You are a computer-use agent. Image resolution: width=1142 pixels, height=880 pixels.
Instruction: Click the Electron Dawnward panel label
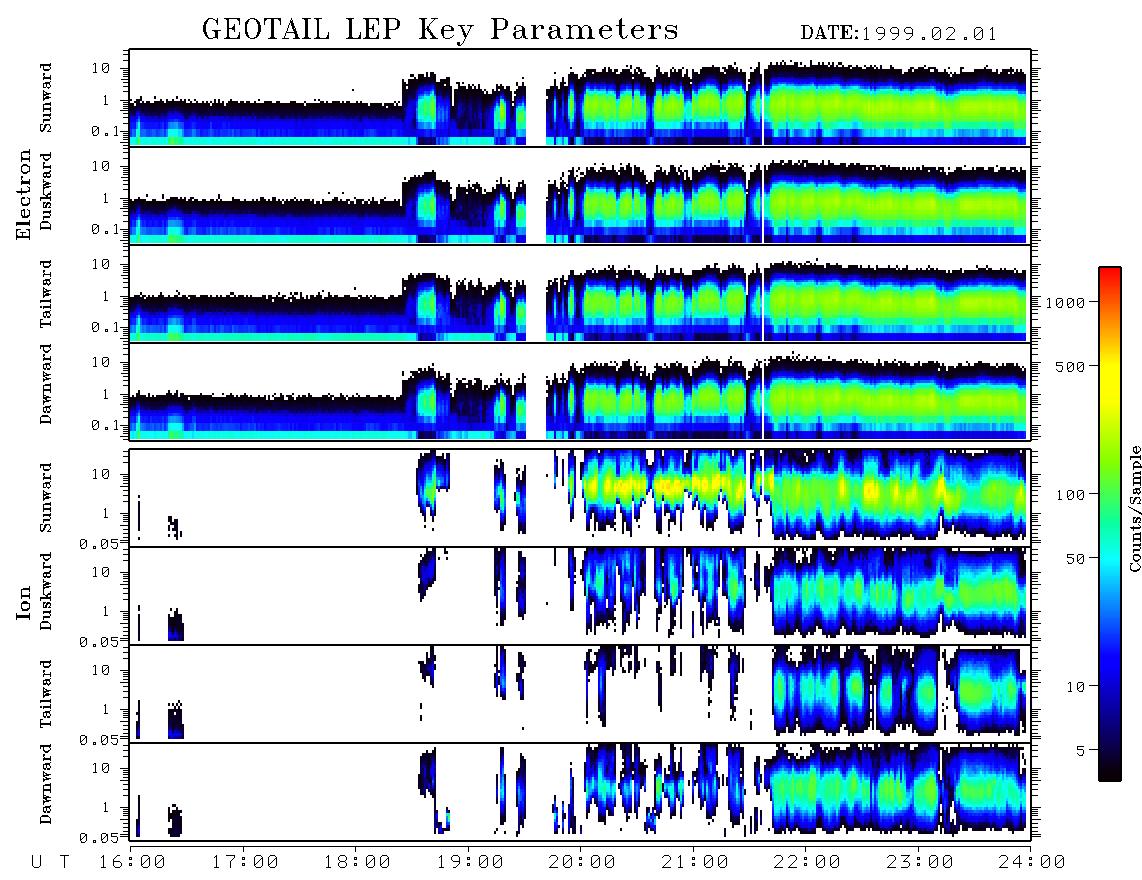pos(46,384)
